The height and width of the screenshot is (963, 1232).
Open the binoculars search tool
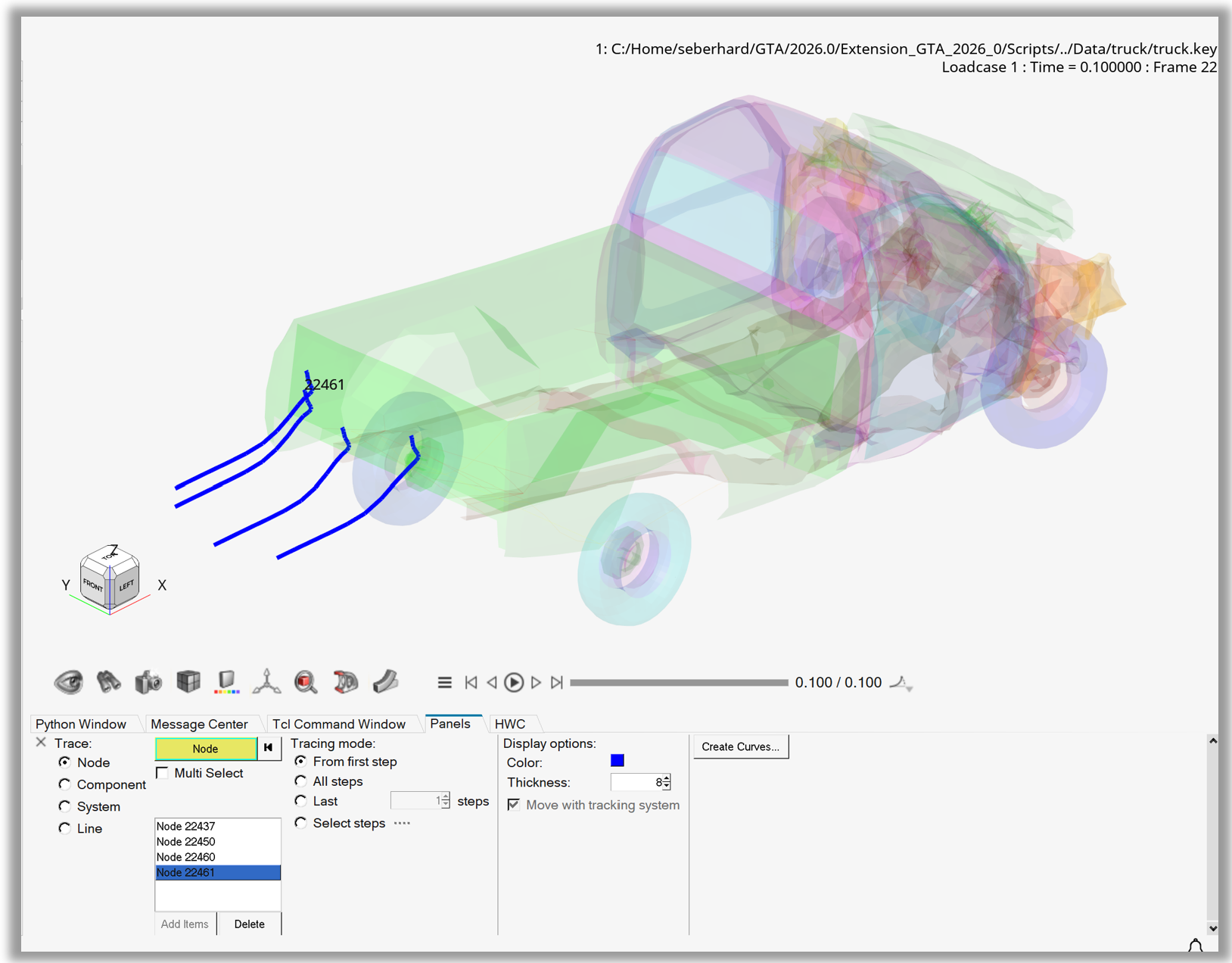[109, 681]
